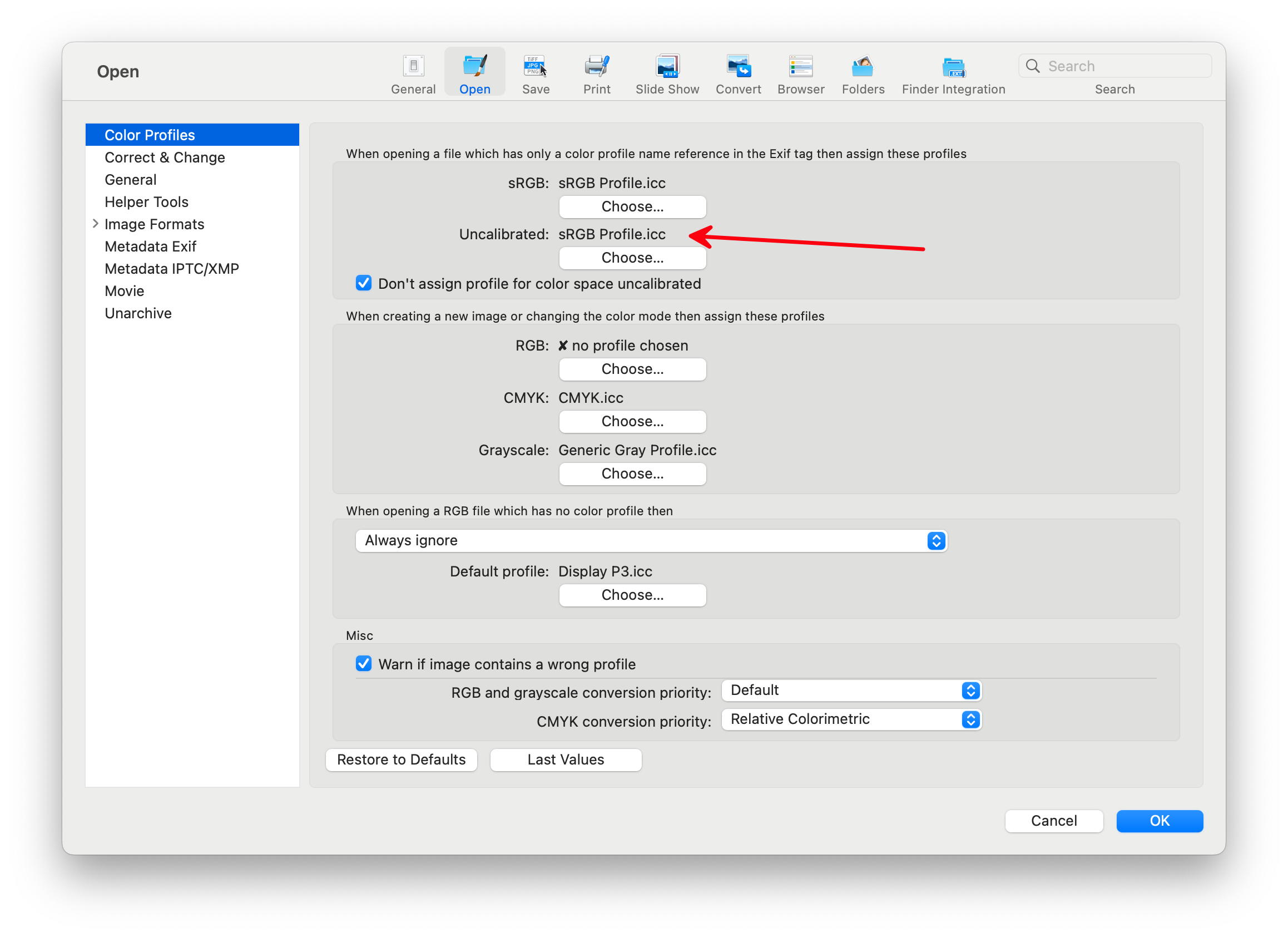Select Image Formats in the sidebar
Image resolution: width=1288 pixels, height=937 pixels.
click(x=192, y=224)
